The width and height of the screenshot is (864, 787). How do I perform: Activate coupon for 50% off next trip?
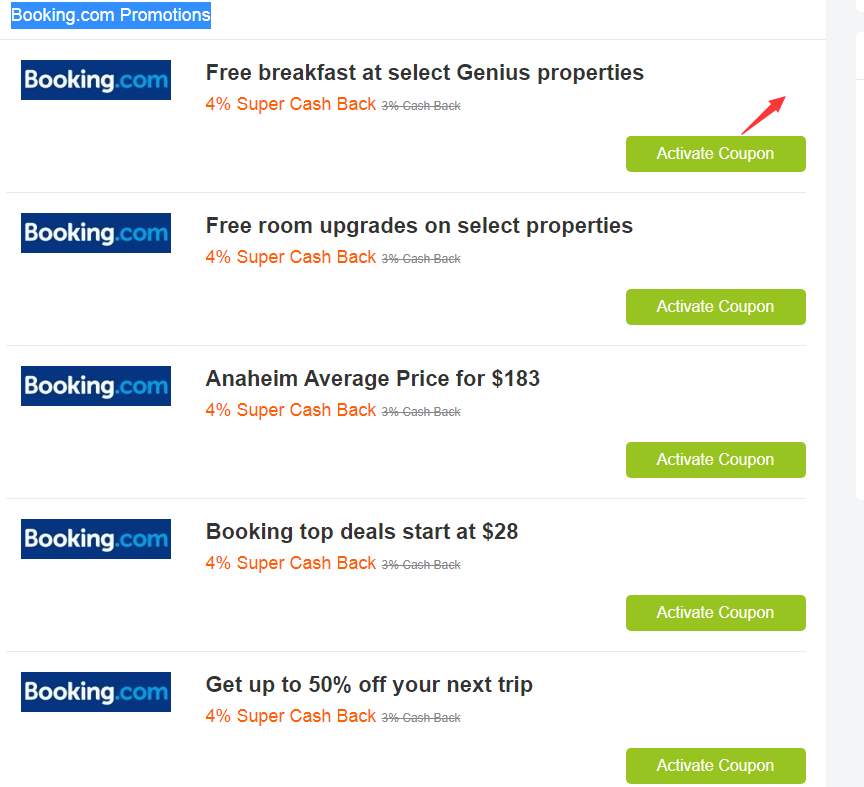click(x=715, y=765)
